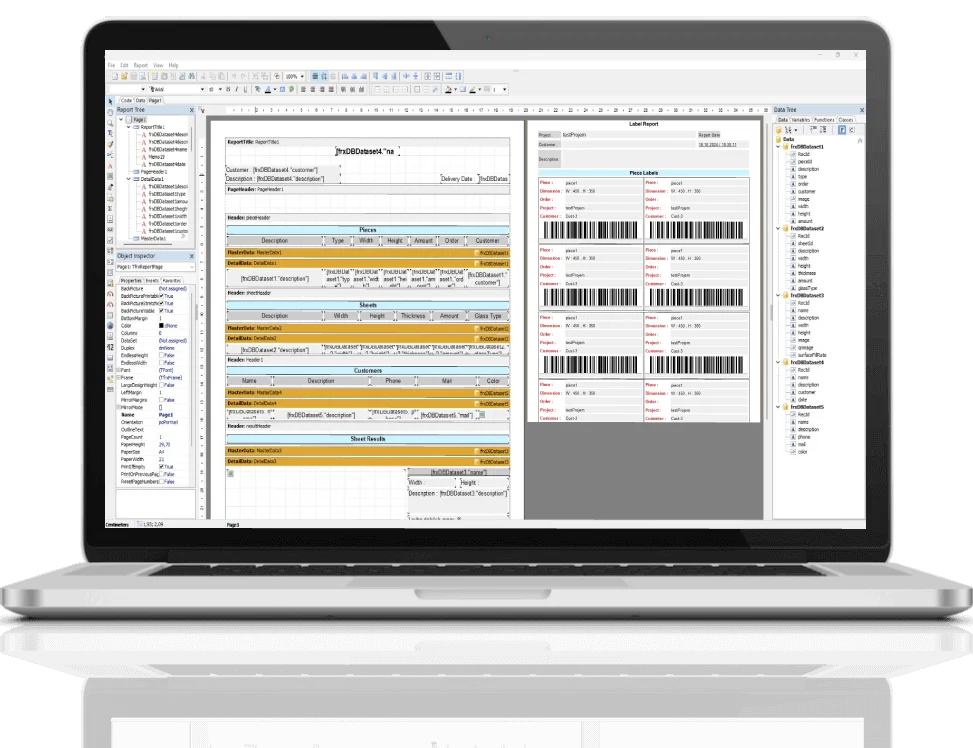Open the Object Inspector object selector dropdown
The width and height of the screenshot is (973, 748).
[x=190, y=268]
